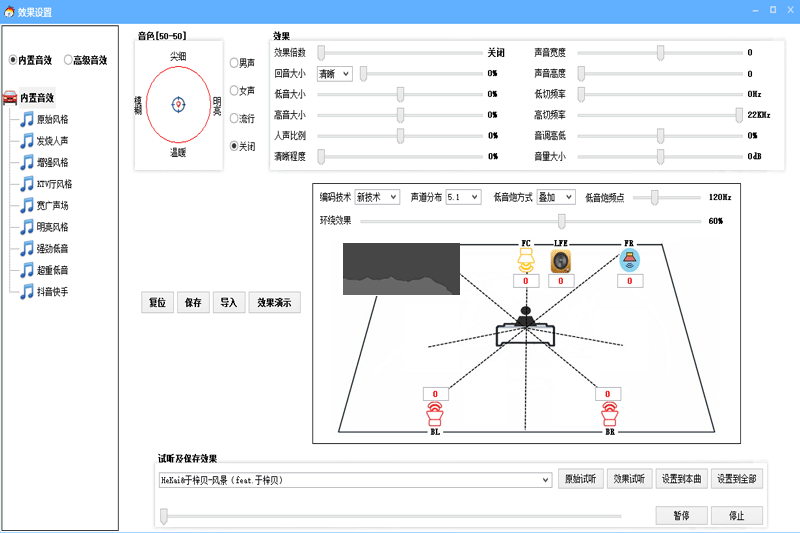800x533 pixels.
Task: Open the 低音炮方式 dropdown
Action: click(556, 197)
